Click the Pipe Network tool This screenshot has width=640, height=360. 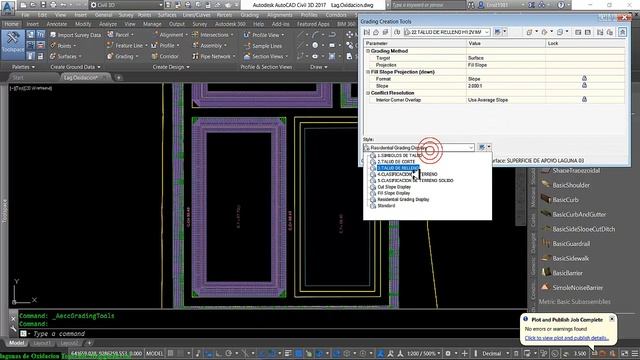pos(214,56)
